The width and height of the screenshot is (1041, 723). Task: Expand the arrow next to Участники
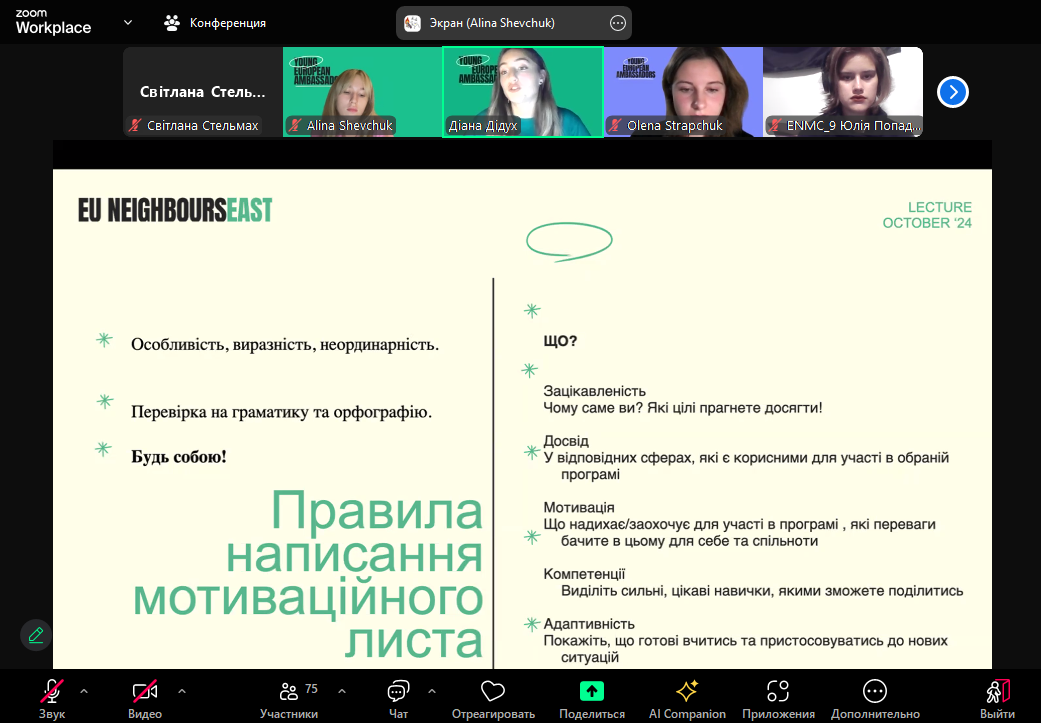coord(342,690)
